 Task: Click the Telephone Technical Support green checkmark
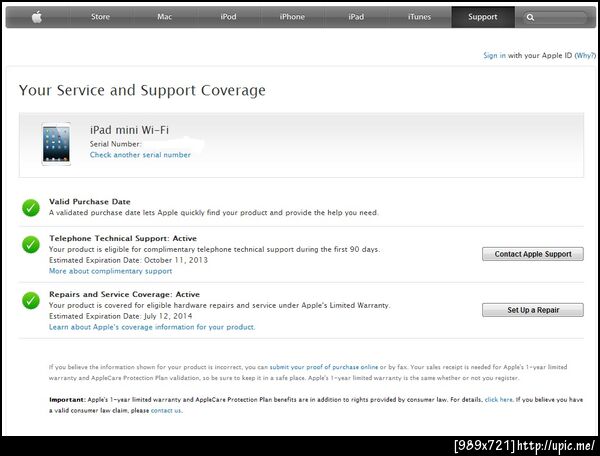[x=31, y=244]
